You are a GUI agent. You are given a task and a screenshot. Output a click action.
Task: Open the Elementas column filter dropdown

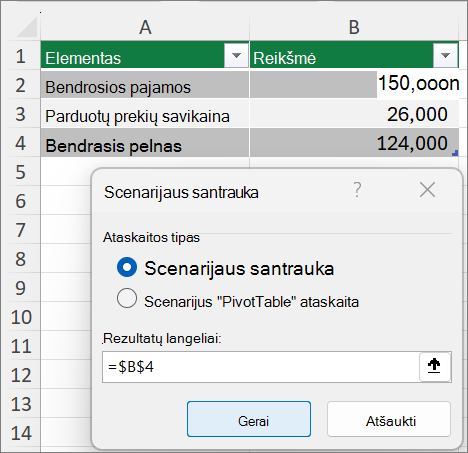236,55
